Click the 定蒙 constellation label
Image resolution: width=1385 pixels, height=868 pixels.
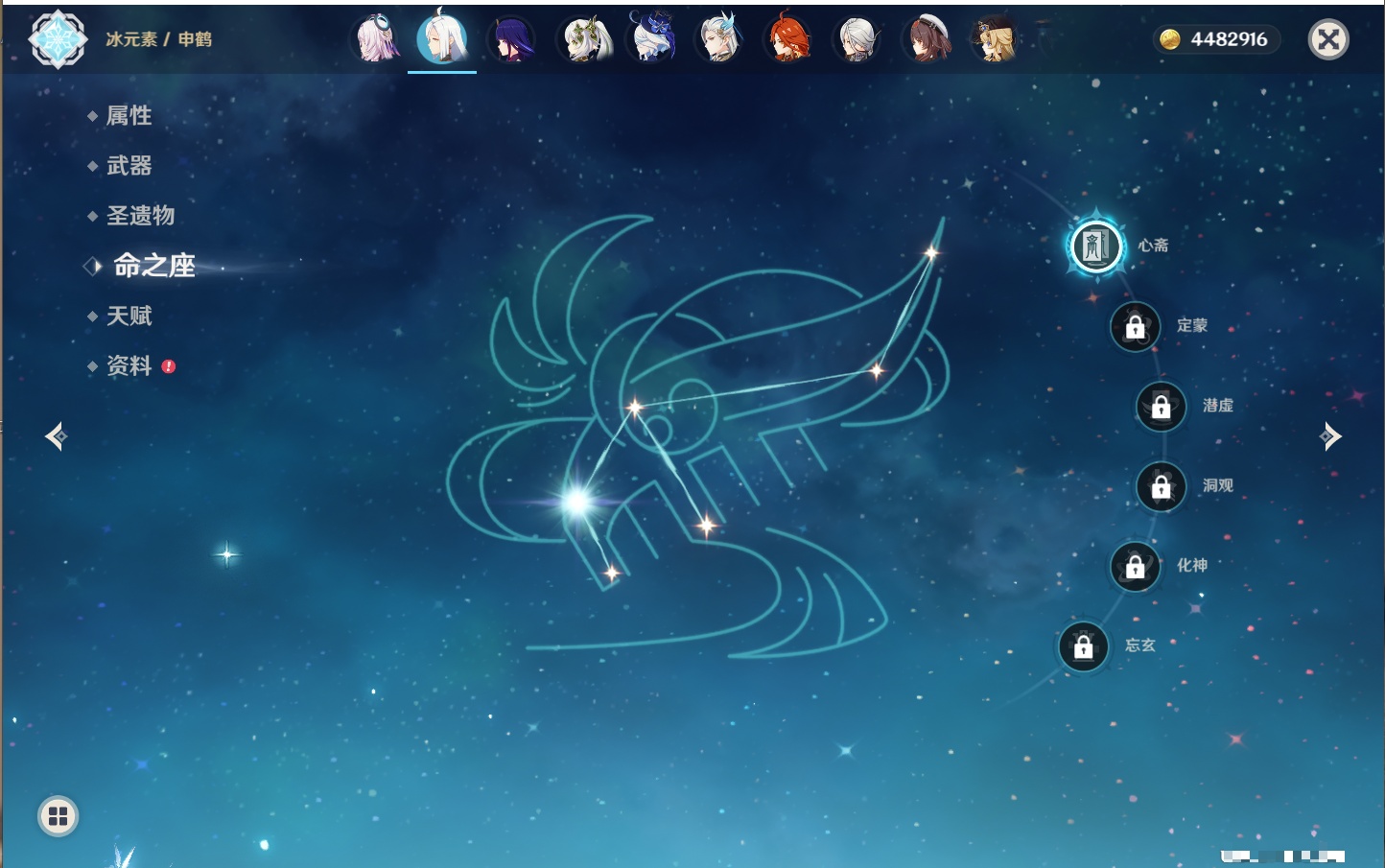click(x=1192, y=326)
